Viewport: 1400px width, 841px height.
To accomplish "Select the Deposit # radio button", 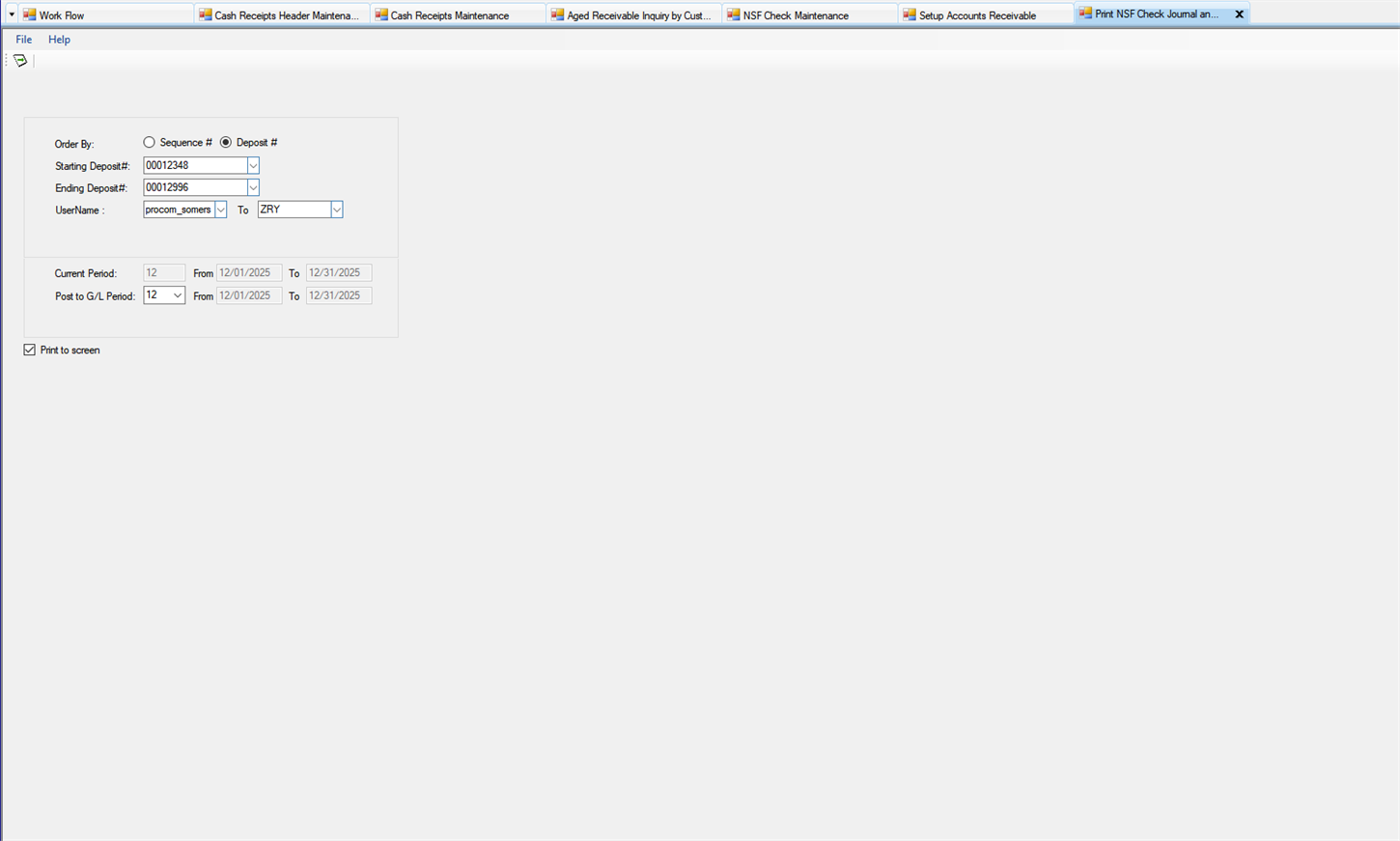I will pos(226,142).
